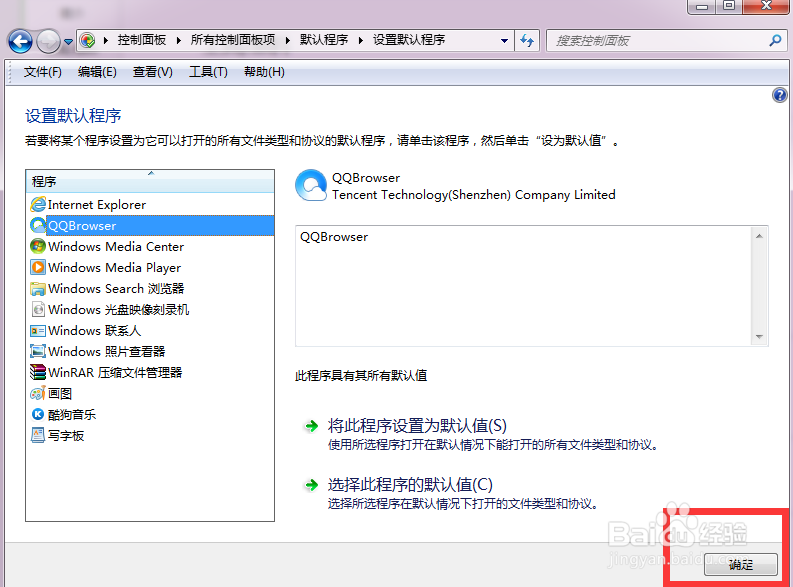Open the 文件(F) menu

pos(42,72)
